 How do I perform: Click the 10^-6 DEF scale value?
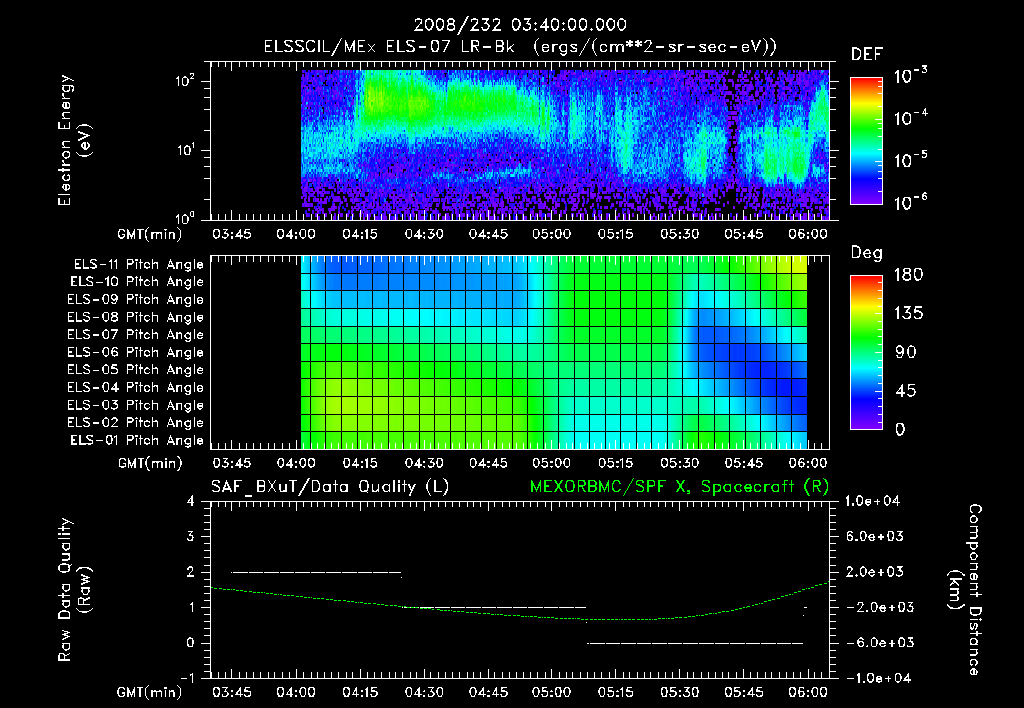910,202
